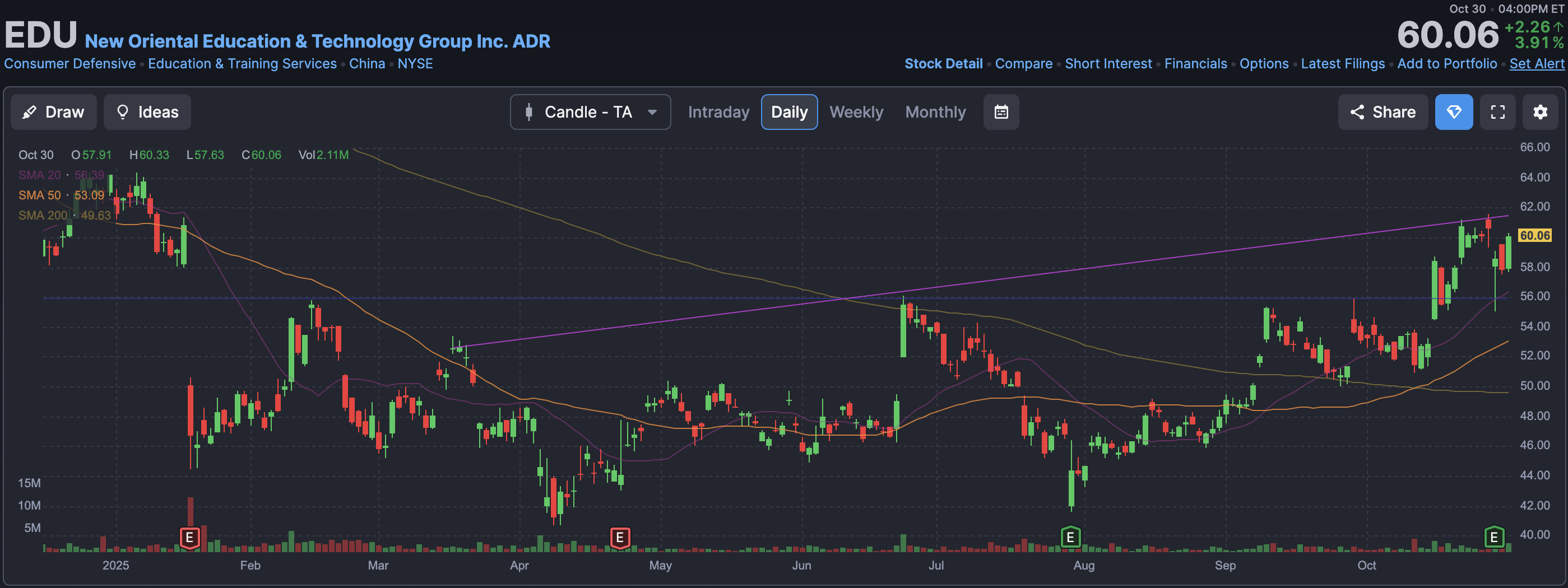This screenshot has height=588, width=1568.
Task: Open the Draw tool
Action: pyautogui.click(x=54, y=112)
